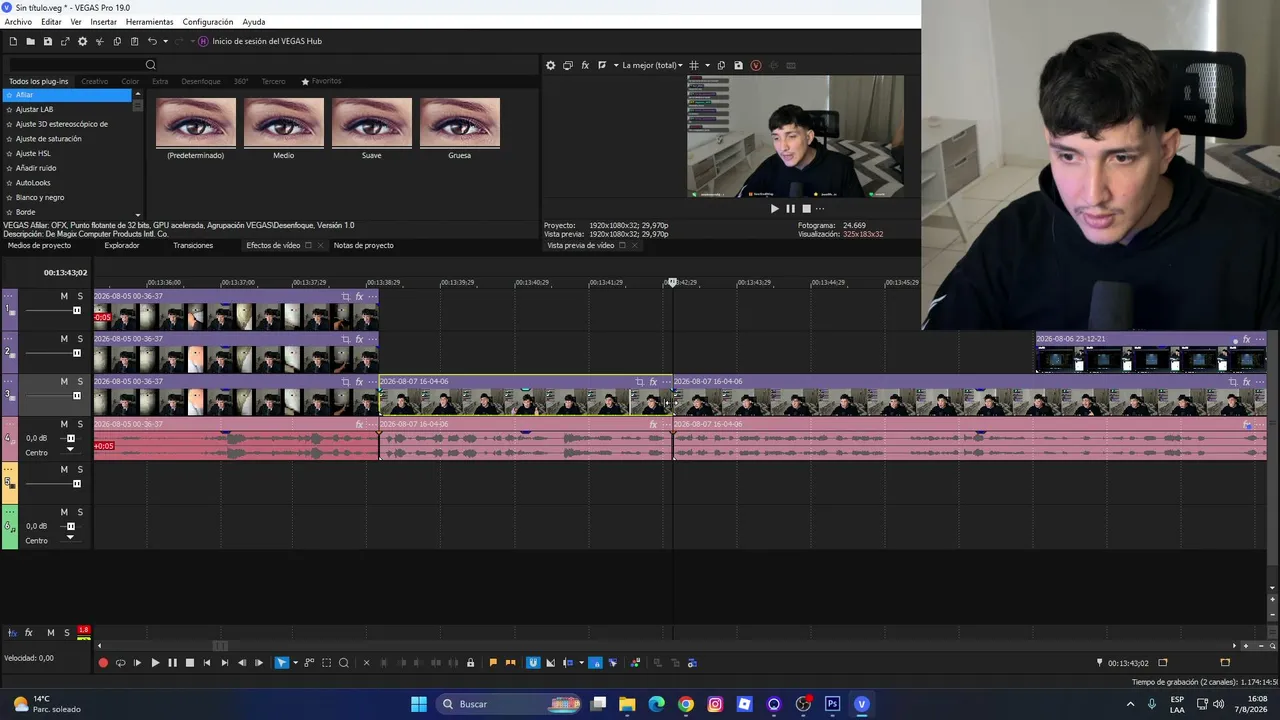1280x720 pixels.
Task: Open project properties gear in main toolbar
Action: click(x=82, y=41)
